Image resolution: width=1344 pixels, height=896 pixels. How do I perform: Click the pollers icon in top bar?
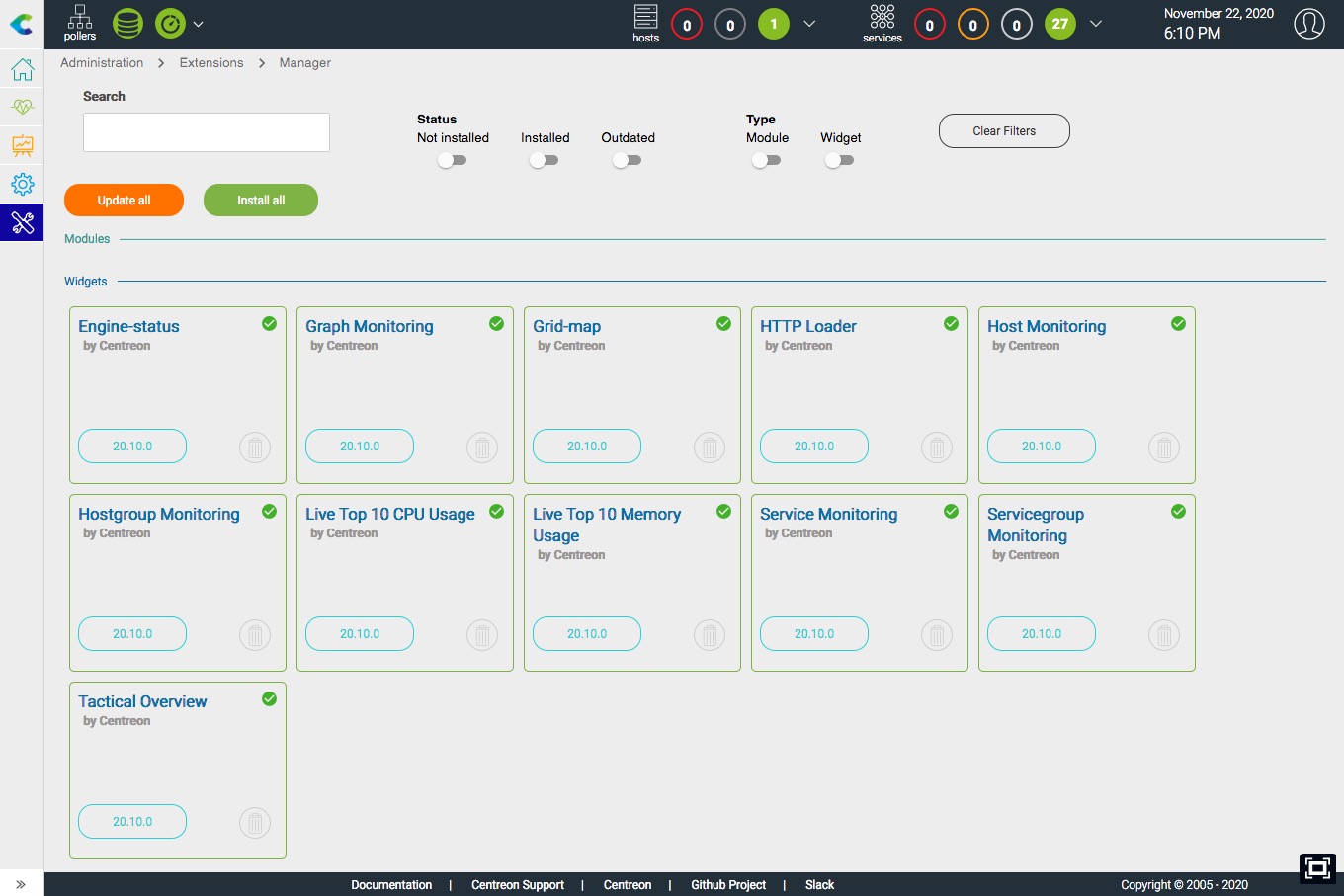(80, 23)
